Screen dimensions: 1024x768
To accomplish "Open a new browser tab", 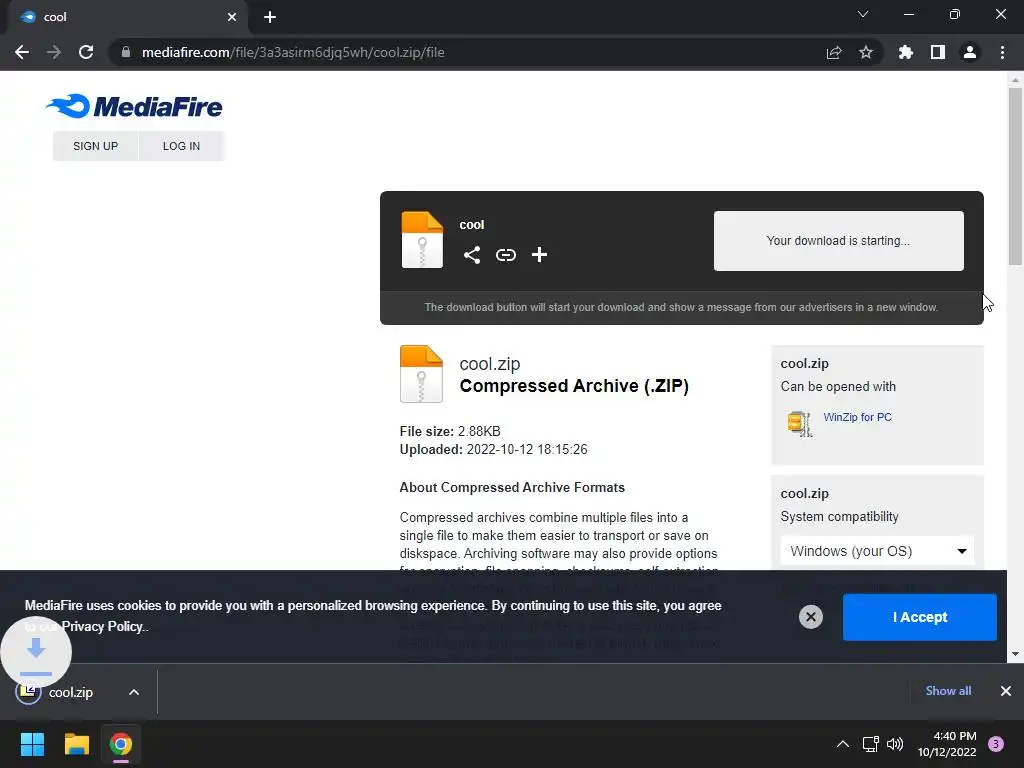I will [x=270, y=17].
